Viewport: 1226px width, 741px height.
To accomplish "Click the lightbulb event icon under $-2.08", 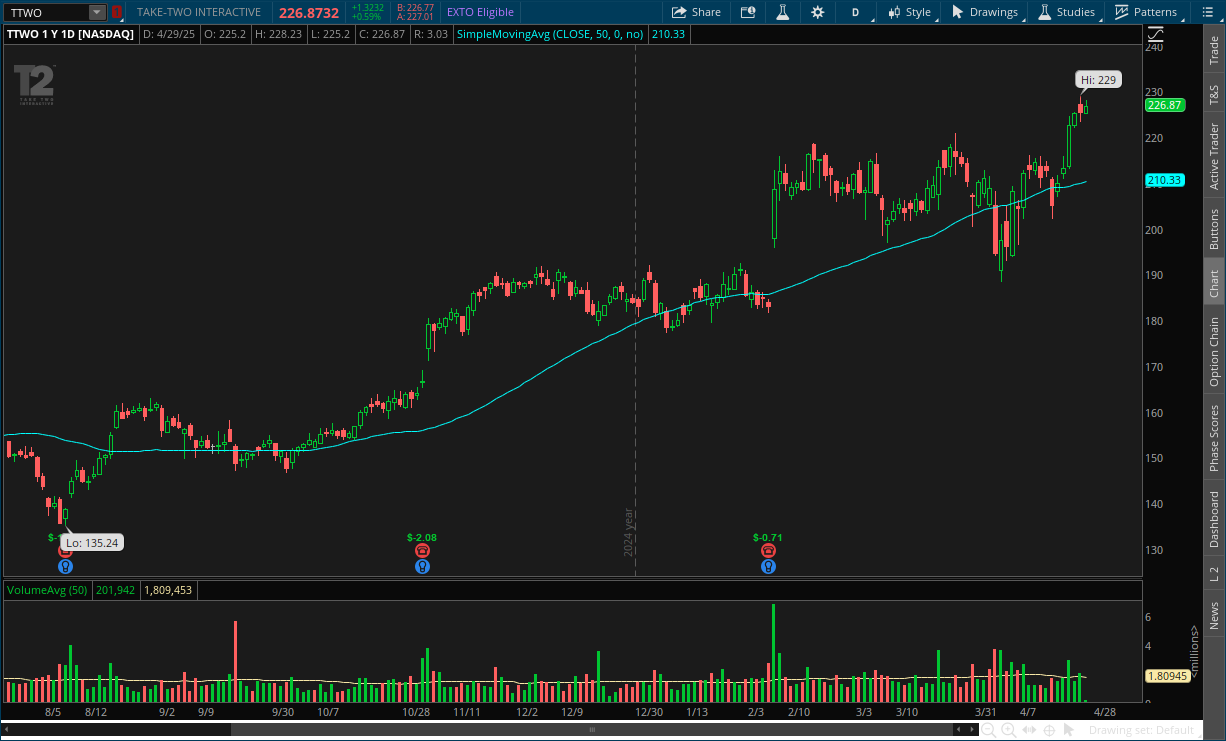I will tap(422, 566).
